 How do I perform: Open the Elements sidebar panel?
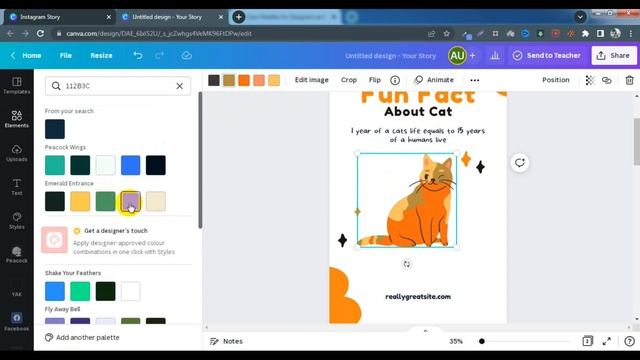[17, 119]
